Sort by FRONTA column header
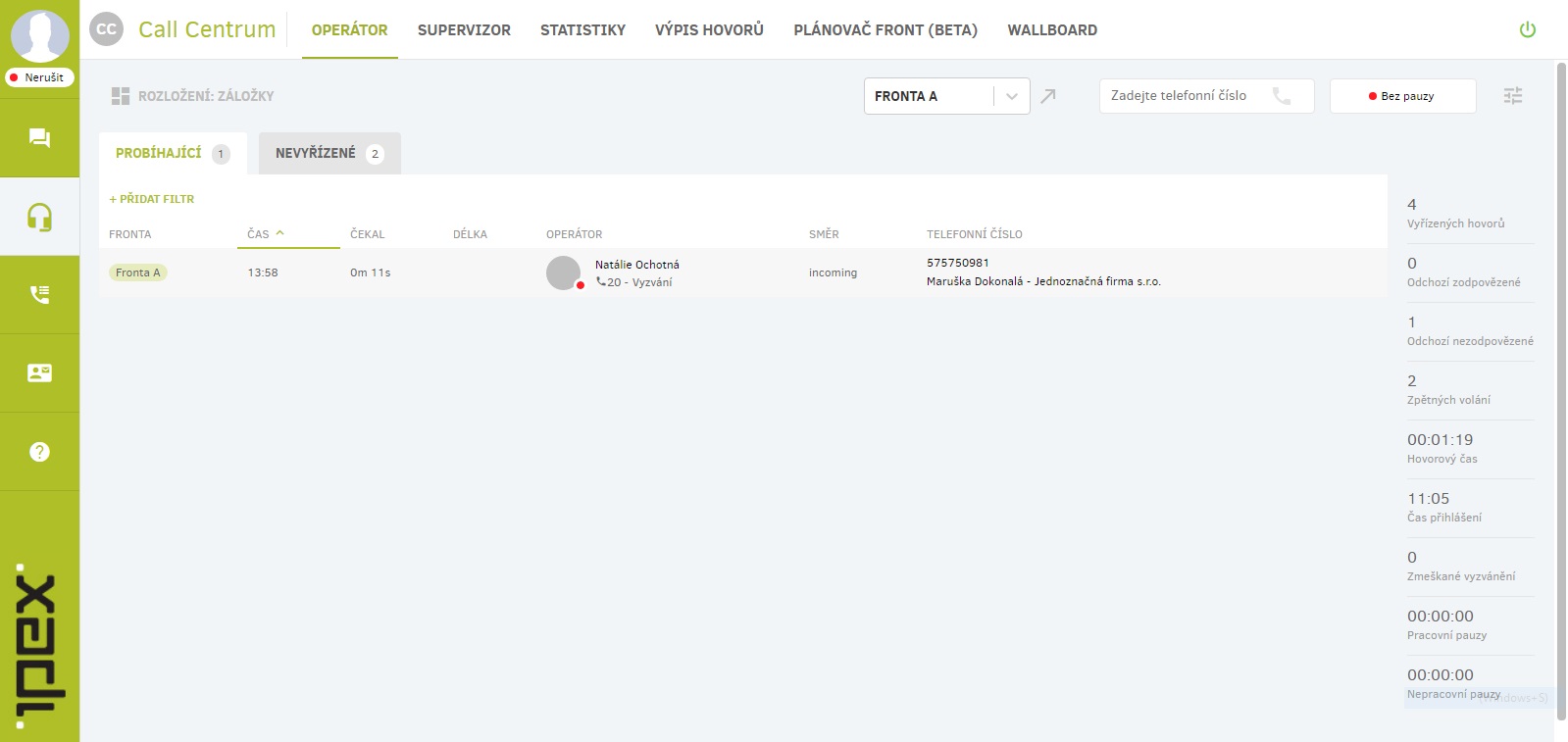 pos(130,234)
